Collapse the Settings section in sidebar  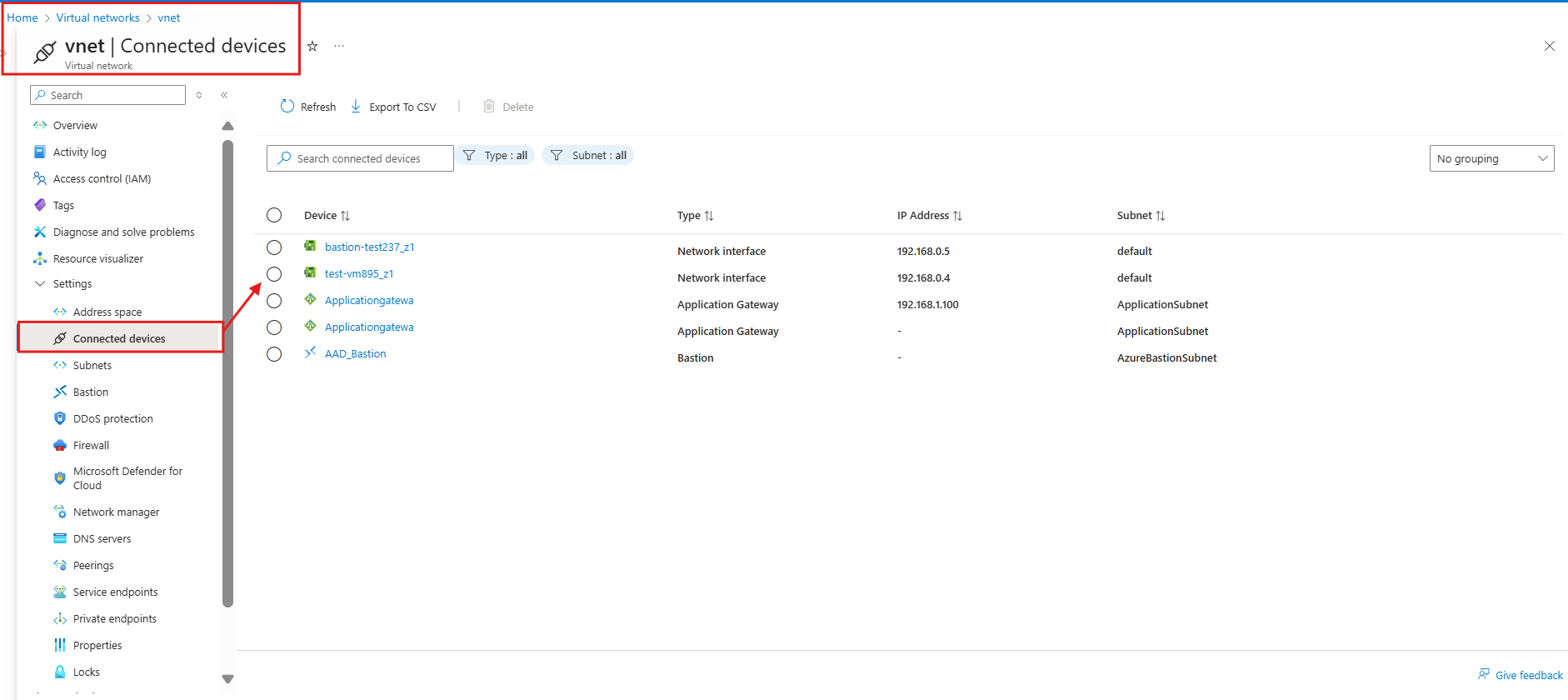tap(39, 284)
